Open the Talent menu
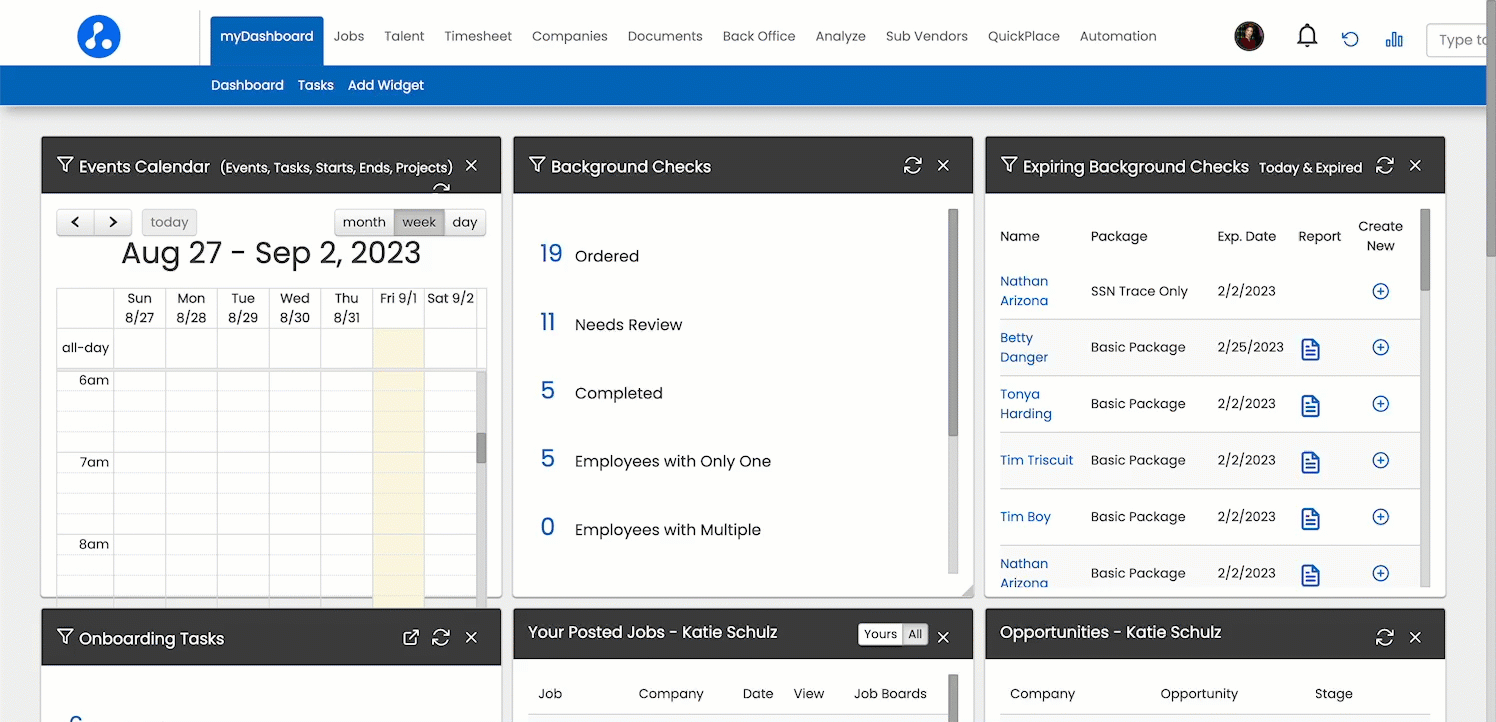1496x722 pixels. 404,36
